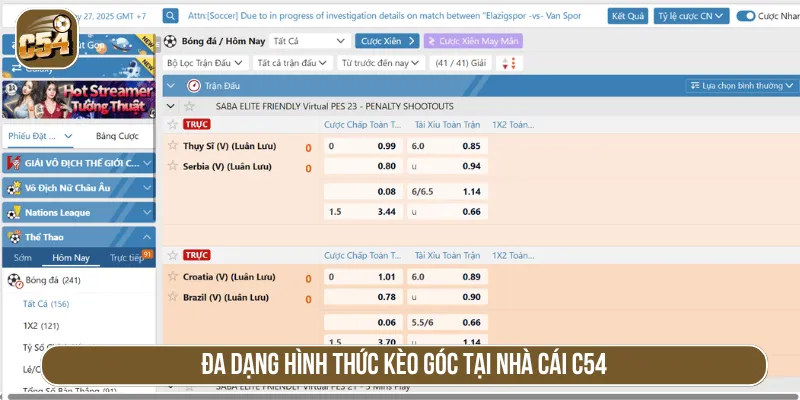This screenshot has height=400, width=800.
Task: Collapse the SABA ELITE FRIENDLY PES 23 league
Action: (171, 107)
